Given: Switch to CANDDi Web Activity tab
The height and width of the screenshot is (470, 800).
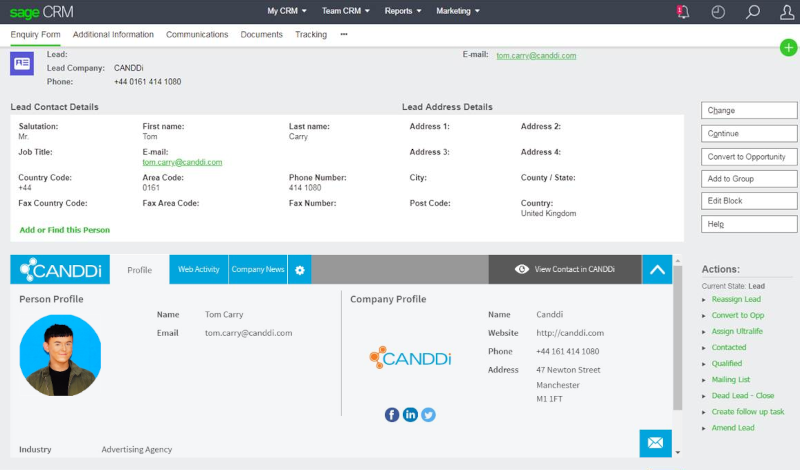Looking at the screenshot, I should 198,269.
